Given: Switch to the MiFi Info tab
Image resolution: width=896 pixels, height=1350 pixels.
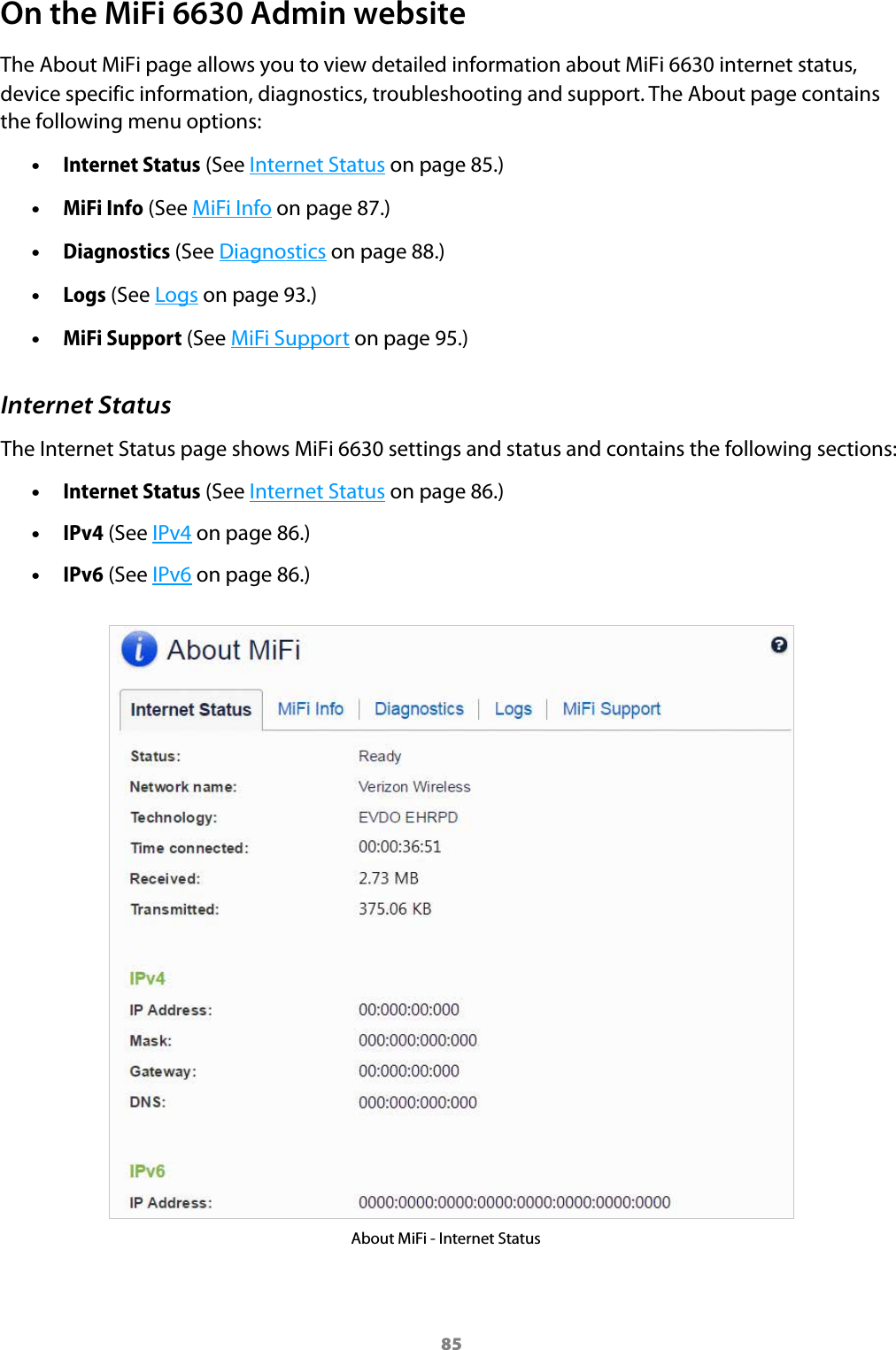Looking at the screenshot, I should 310,708.
